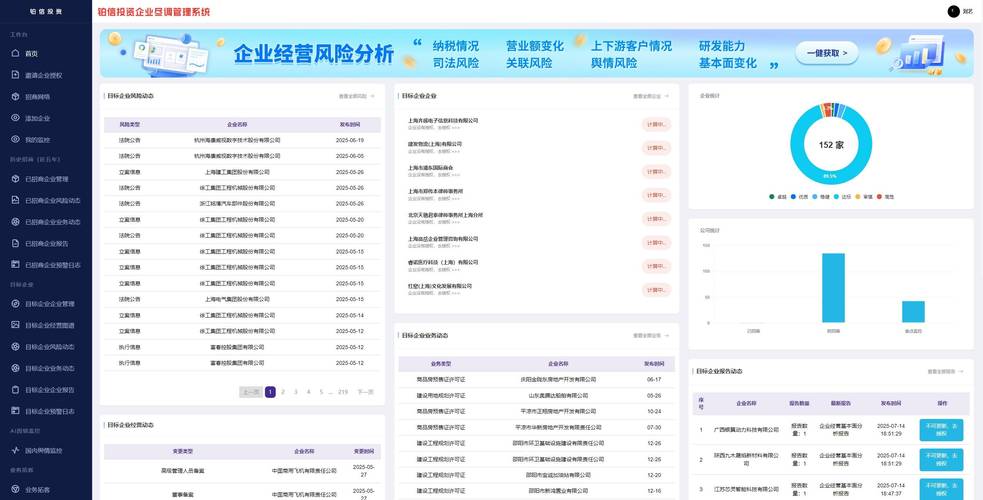The image size is (983, 500).
Task: Open 目标企业预警日志 menu entry
Action: point(45,411)
